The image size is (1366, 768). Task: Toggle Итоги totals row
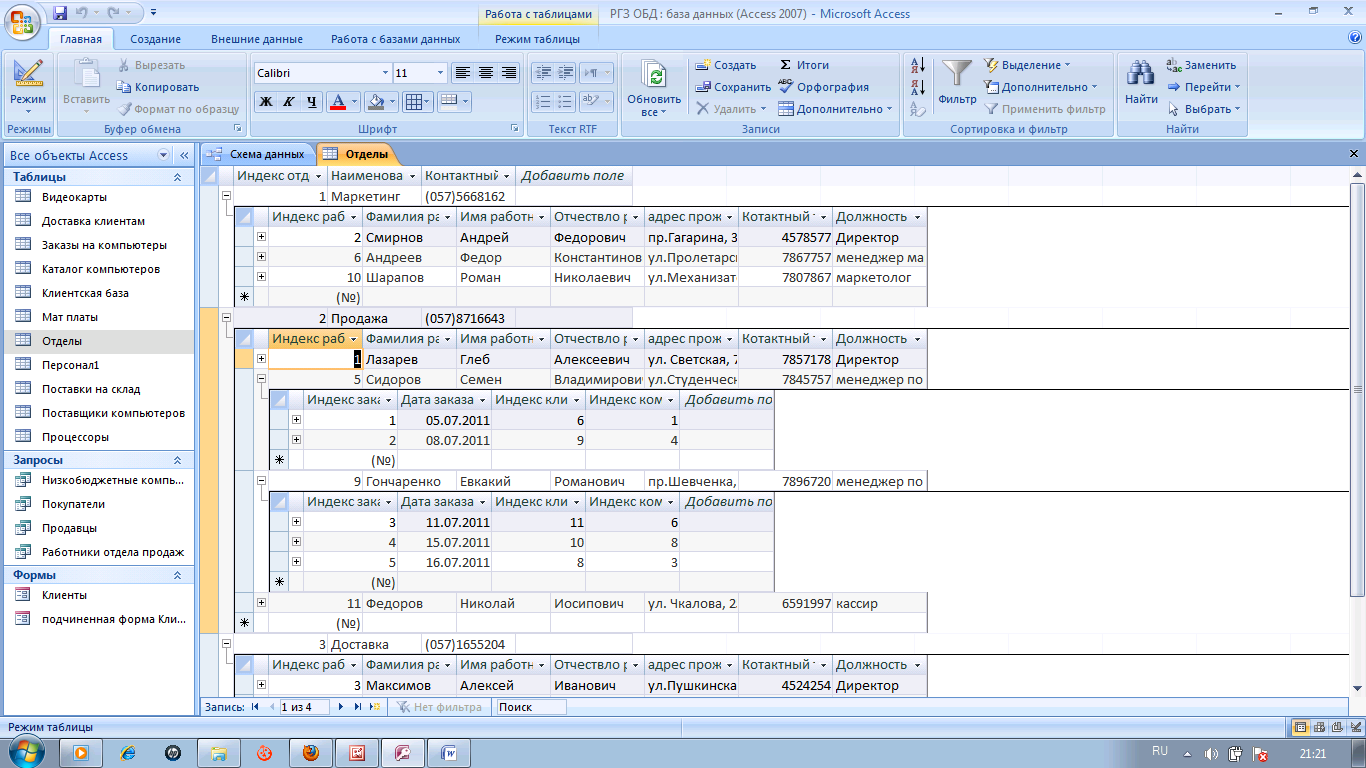(803, 65)
